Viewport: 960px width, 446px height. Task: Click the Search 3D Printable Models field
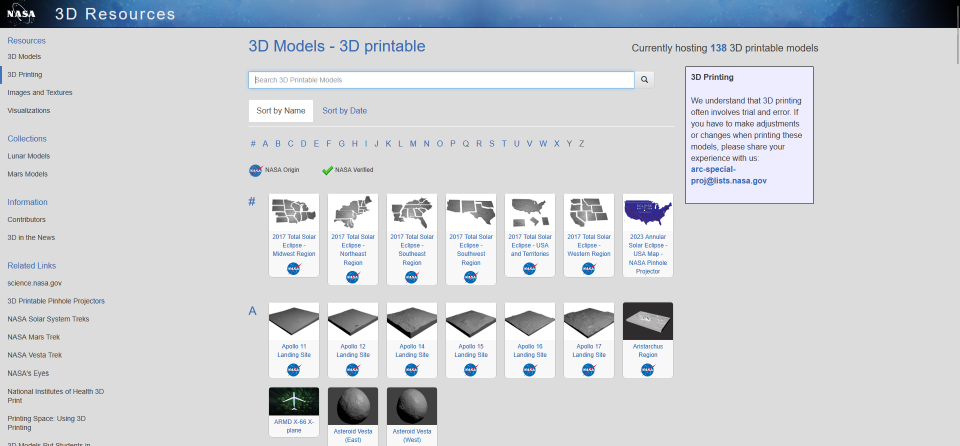coord(441,80)
